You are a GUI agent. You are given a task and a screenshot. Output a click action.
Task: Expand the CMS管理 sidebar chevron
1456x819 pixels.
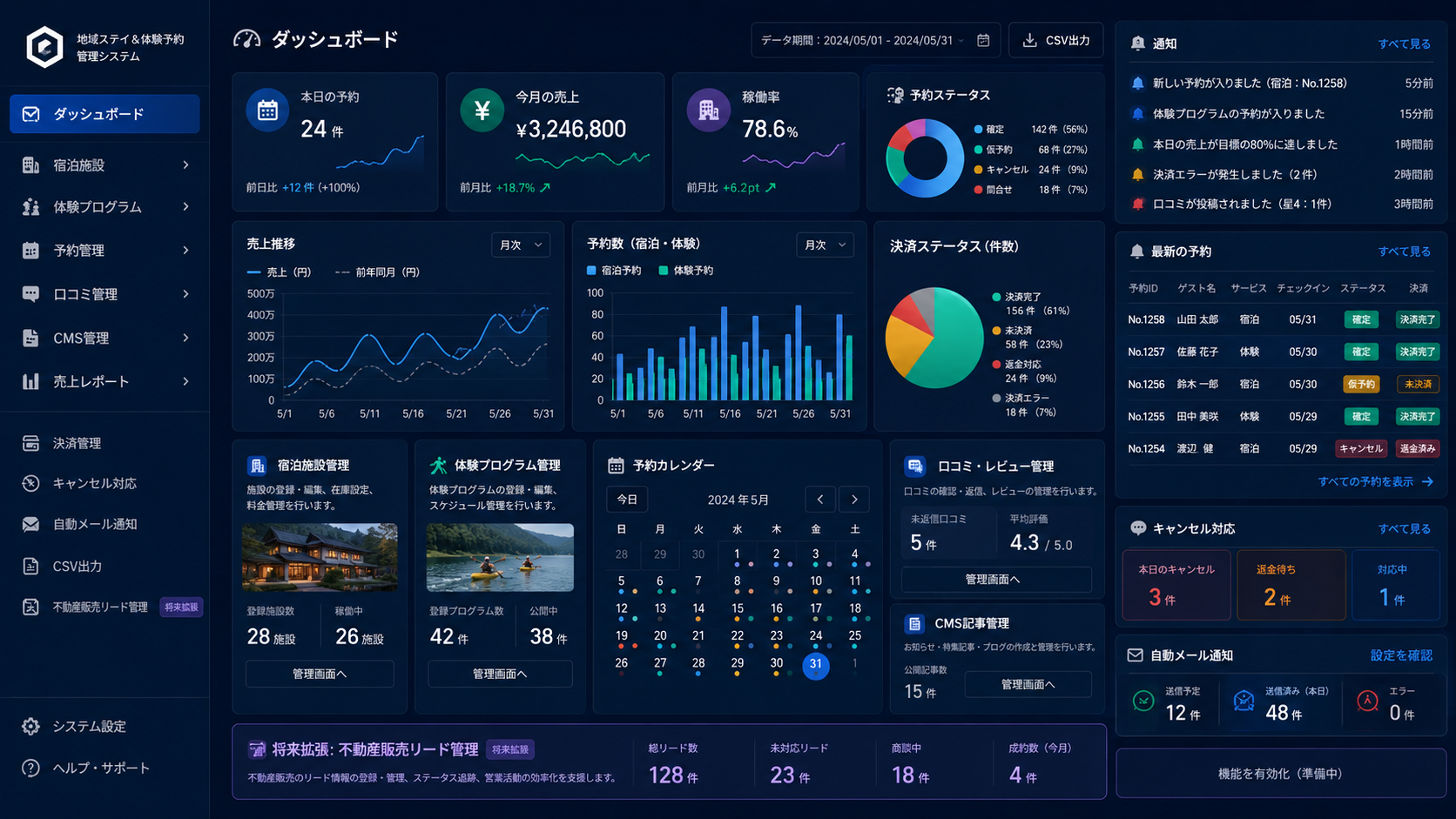[x=185, y=338]
